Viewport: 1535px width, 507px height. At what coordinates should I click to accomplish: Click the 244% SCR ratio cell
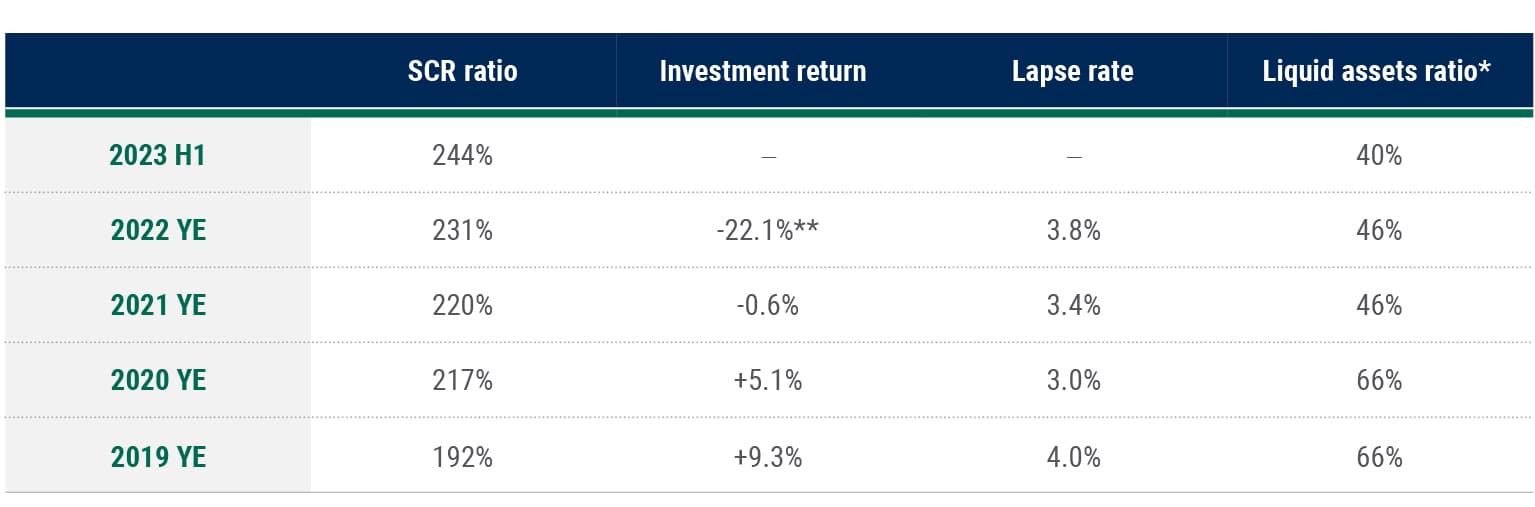click(462, 155)
